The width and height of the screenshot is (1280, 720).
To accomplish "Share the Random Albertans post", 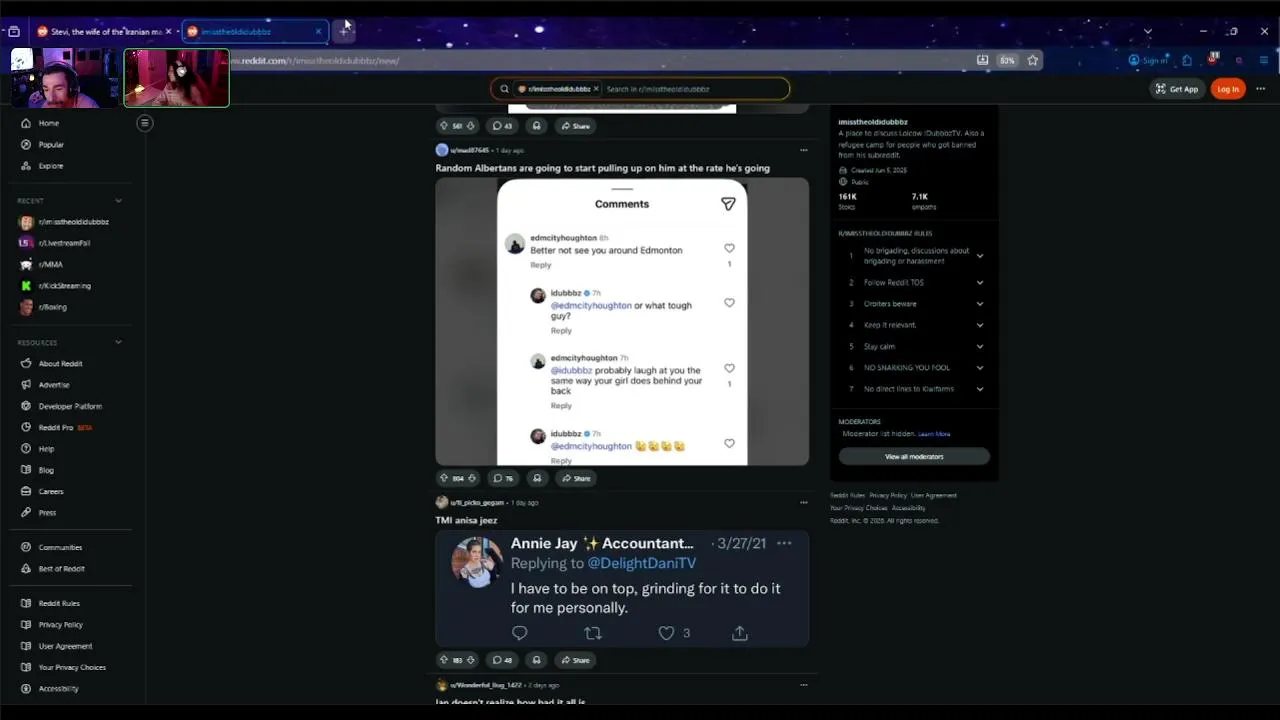I will (x=576, y=478).
